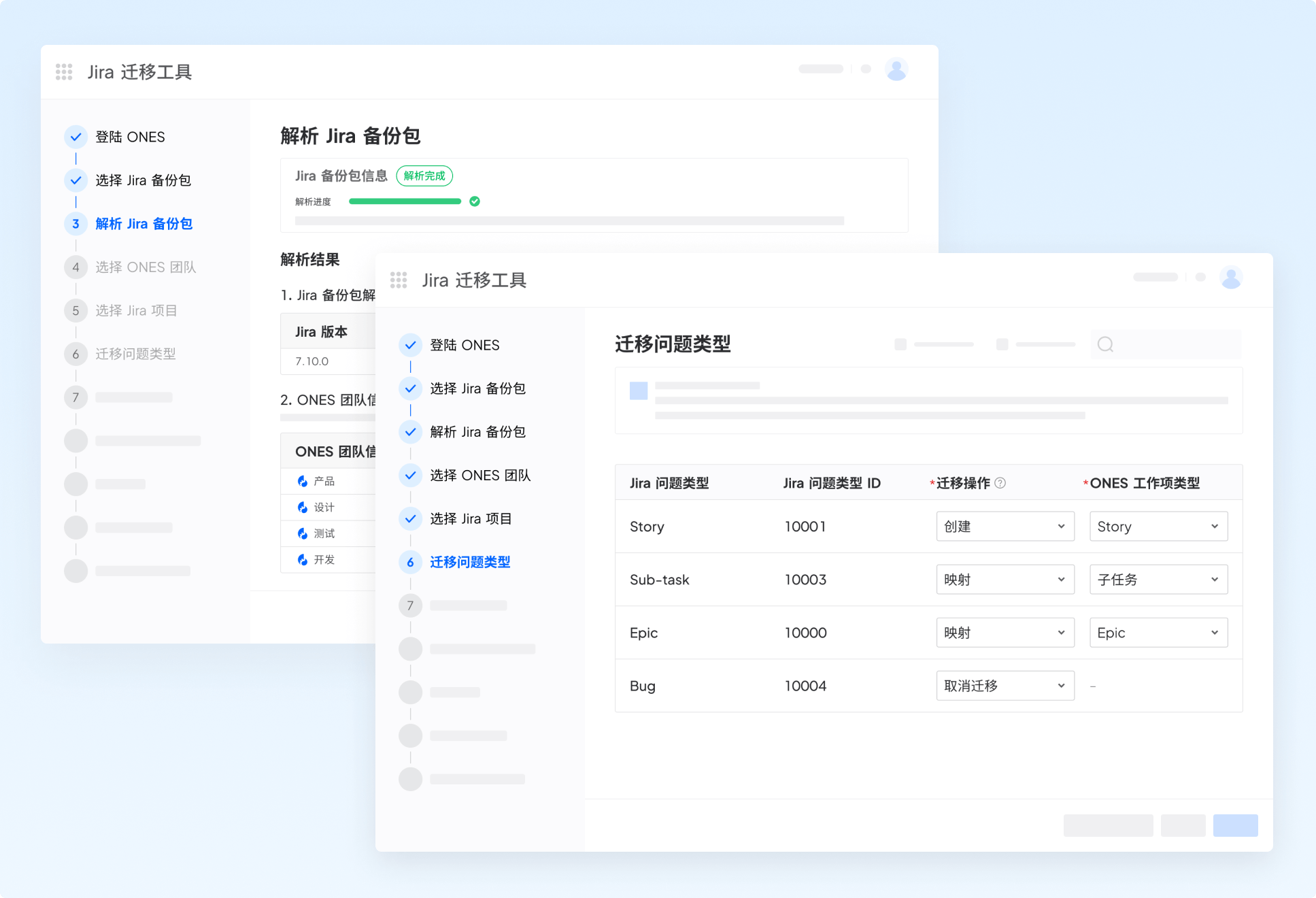This screenshot has height=898, width=1316.
Task: Click ID value 10000 in Epic row
Action: (x=806, y=633)
